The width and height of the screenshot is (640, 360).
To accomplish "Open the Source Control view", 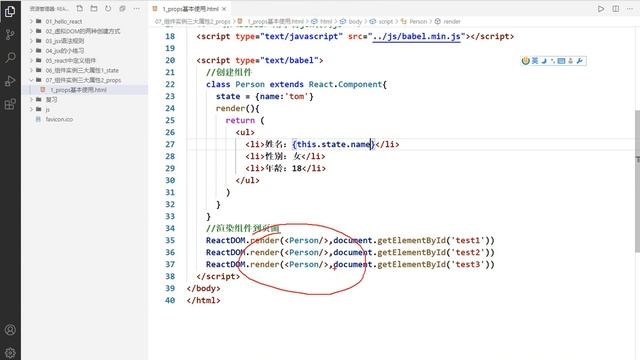I will (10, 34).
